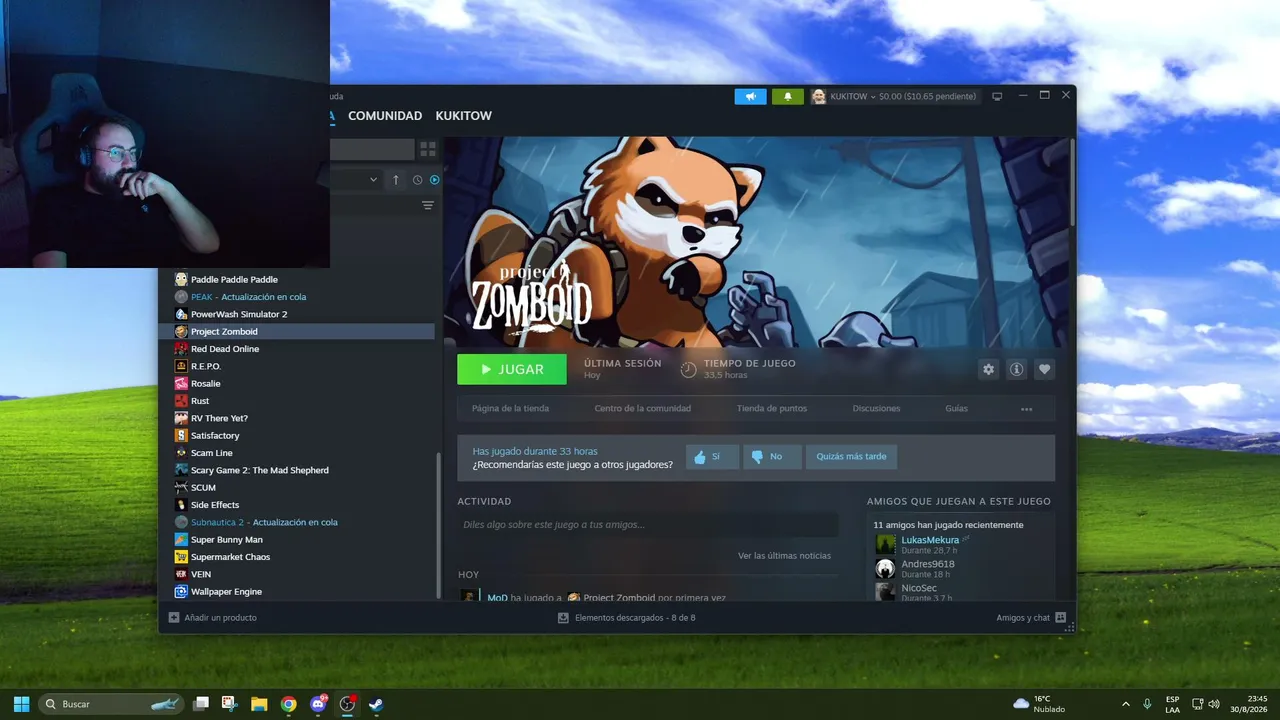The height and width of the screenshot is (720, 1280).
Task: Open the KUKITOW profile menu
Action: (464, 116)
